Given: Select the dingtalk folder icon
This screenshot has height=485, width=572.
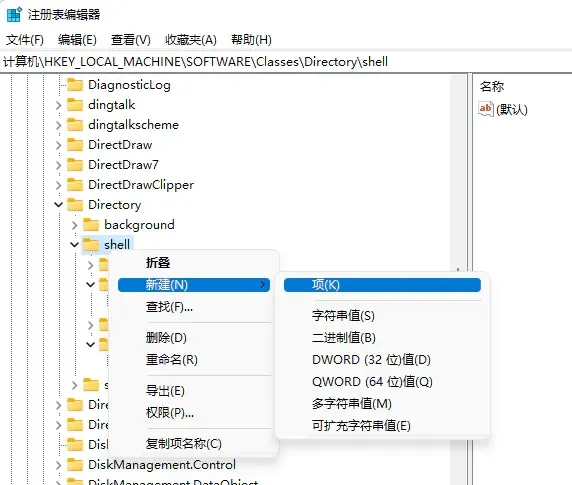Looking at the screenshot, I should click(x=75, y=105).
